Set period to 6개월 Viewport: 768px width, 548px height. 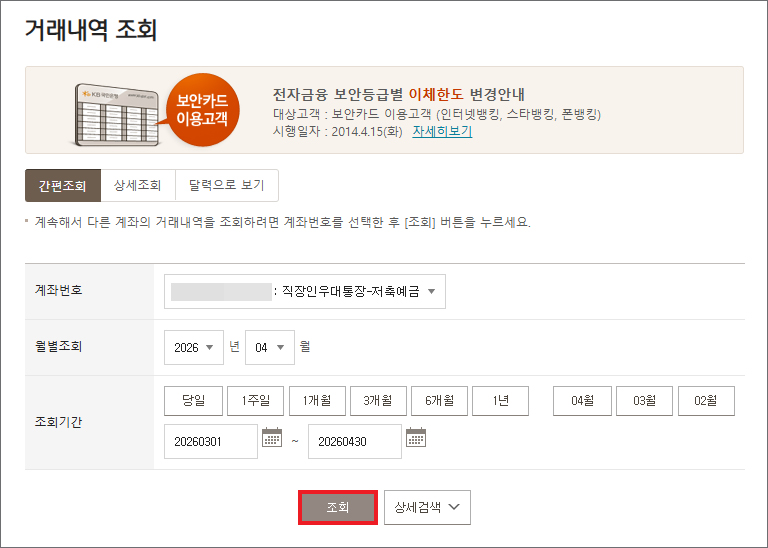tap(439, 401)
